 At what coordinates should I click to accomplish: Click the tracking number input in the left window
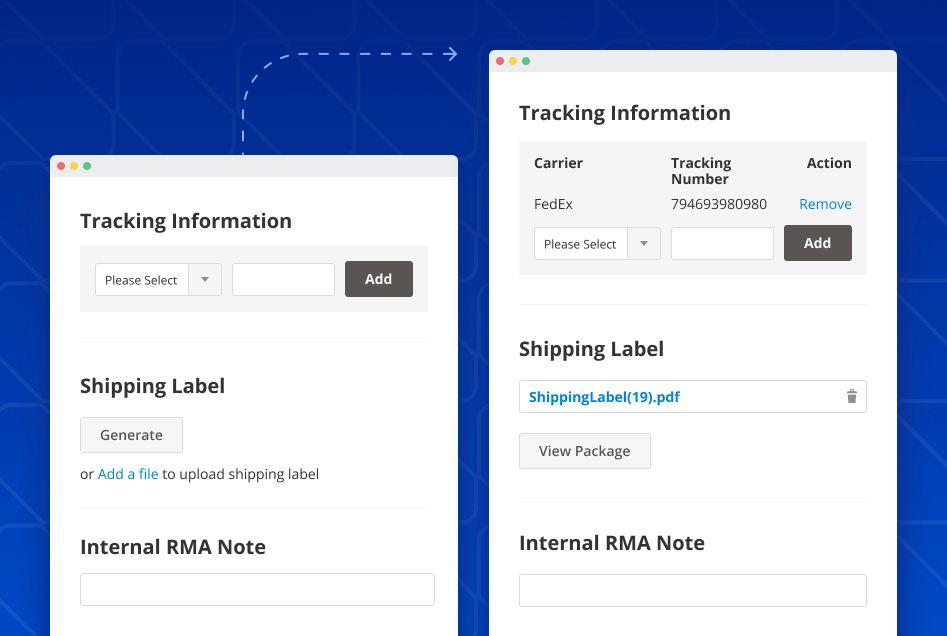click(x=283, y=279)
